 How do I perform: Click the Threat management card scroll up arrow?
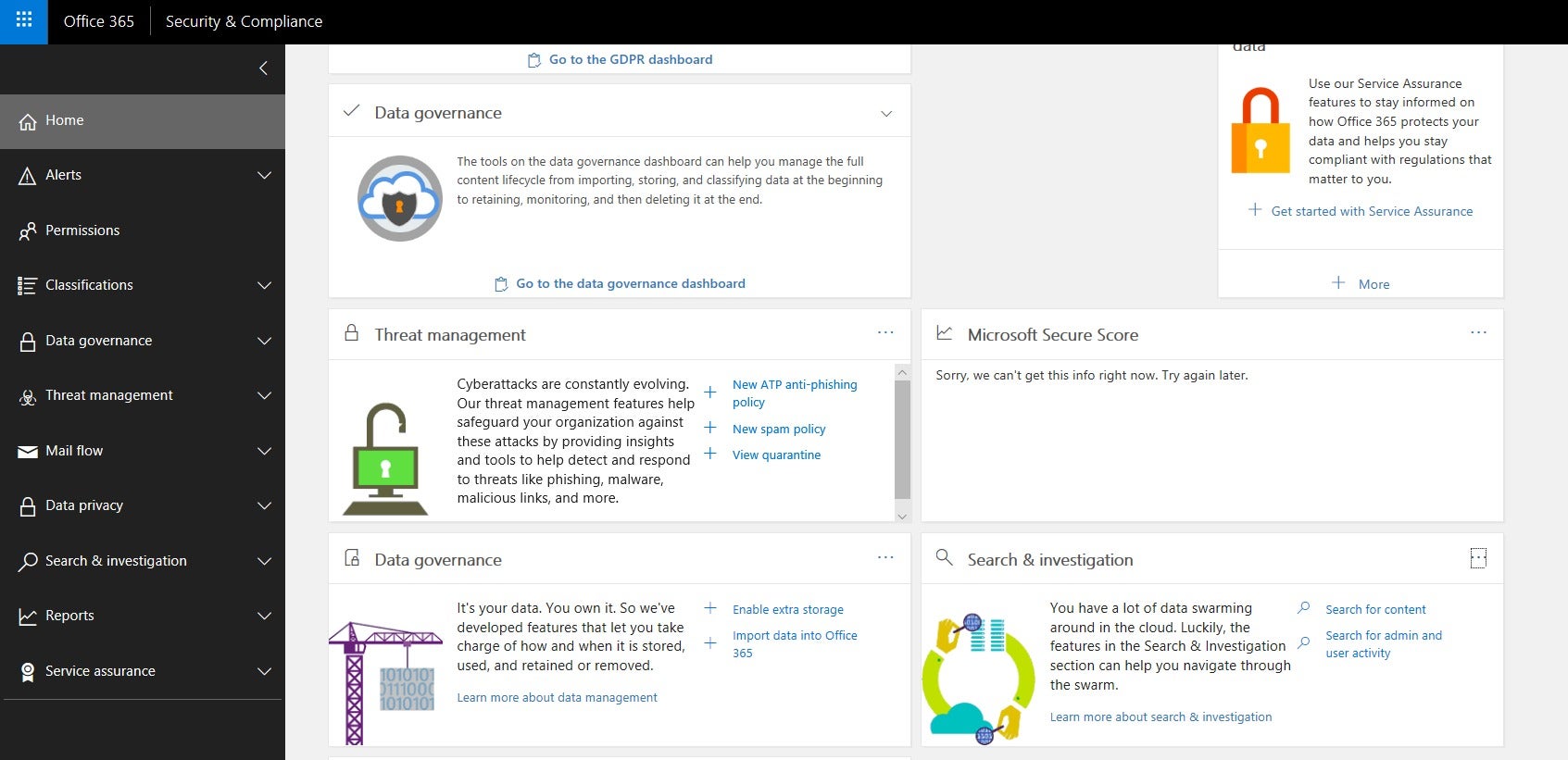902,371
